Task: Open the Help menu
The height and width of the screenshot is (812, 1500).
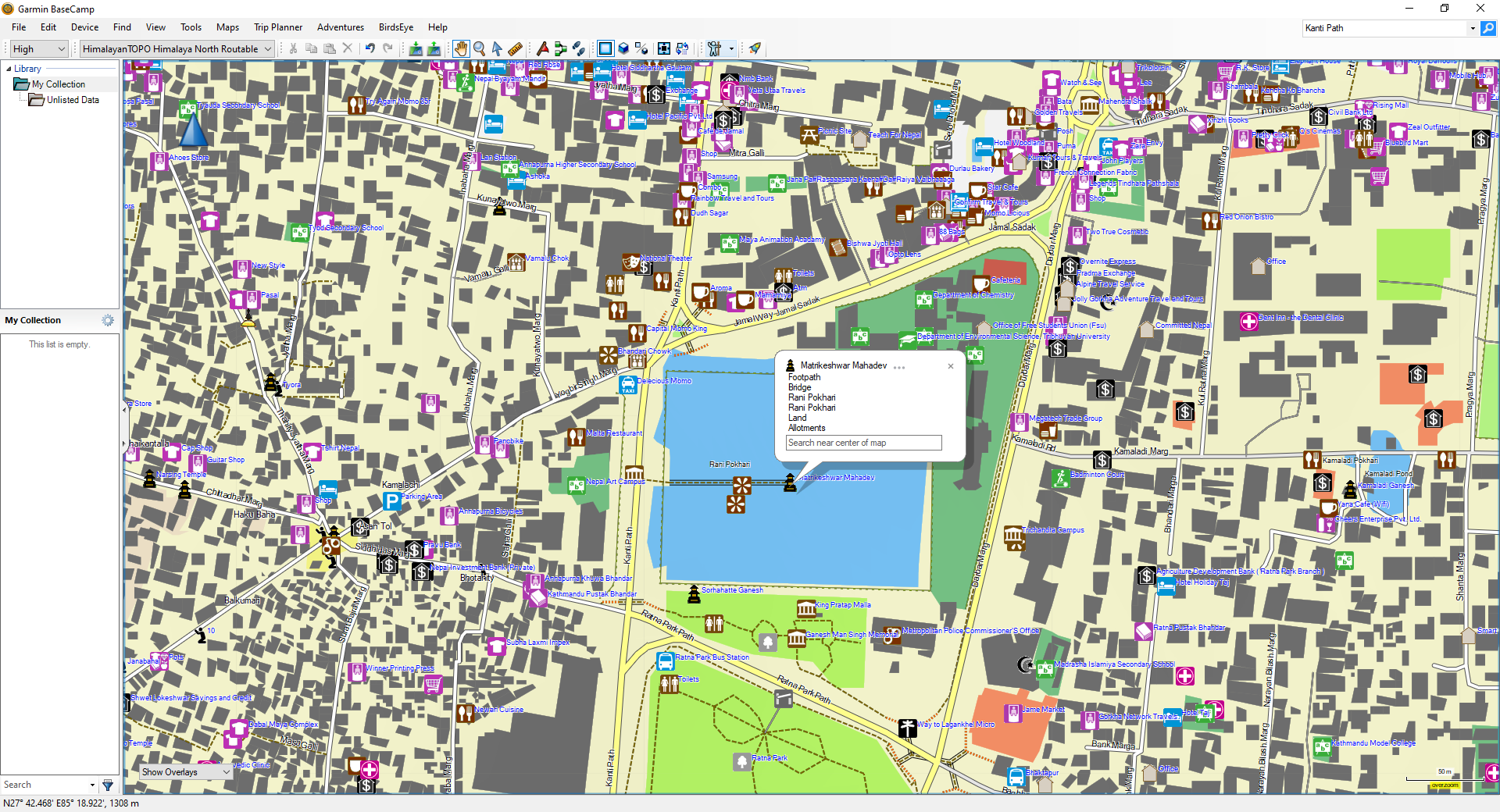Action: (437, 27)
